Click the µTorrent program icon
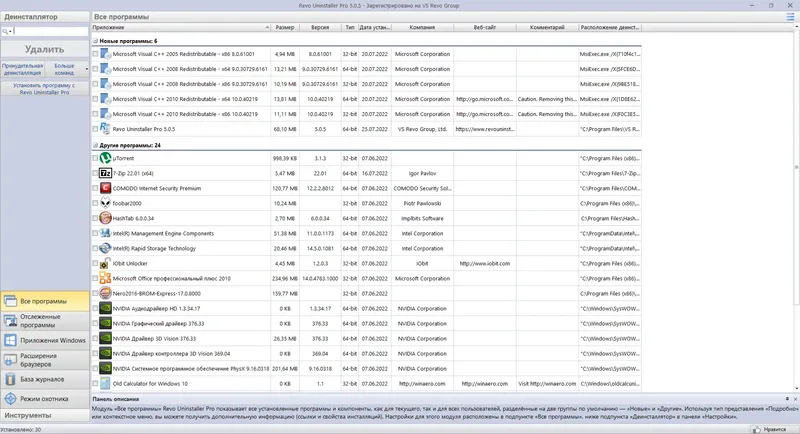The height and width of the screenshot is (434, 800). 105,158
